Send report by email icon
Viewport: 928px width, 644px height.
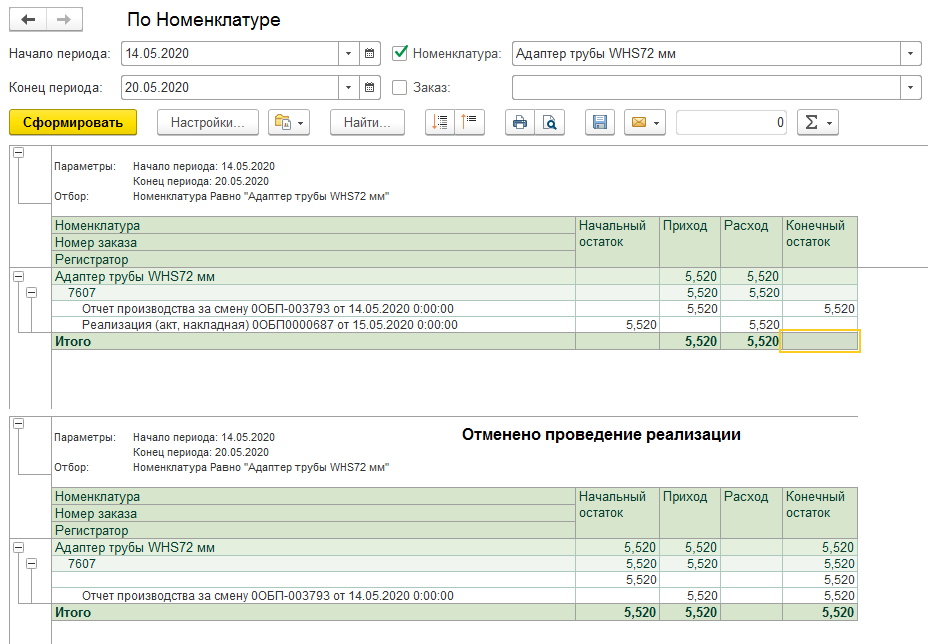[644, 122]
